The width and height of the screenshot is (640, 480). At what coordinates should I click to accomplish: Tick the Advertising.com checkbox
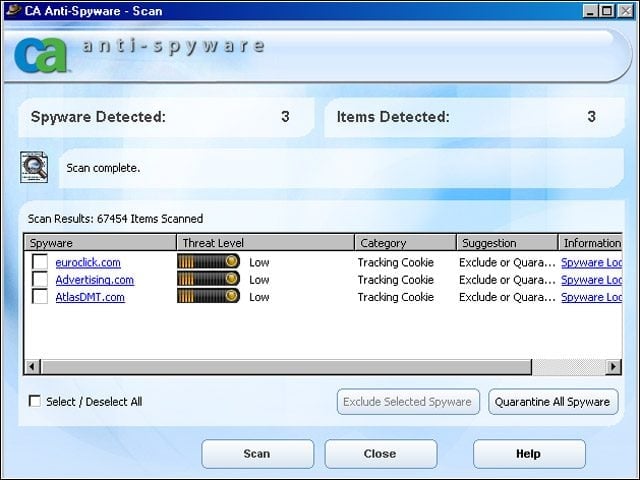coord(40,279)
